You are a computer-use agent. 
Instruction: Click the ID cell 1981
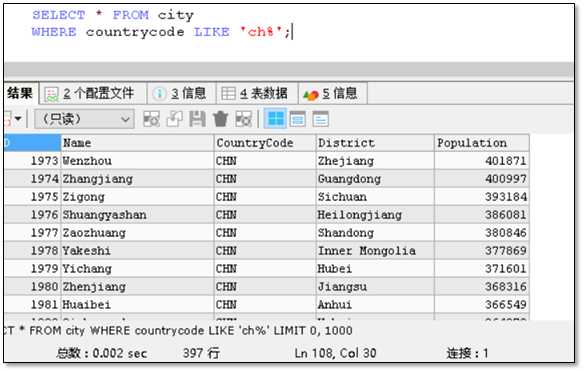pyautogui.click(x=32, y=305)
